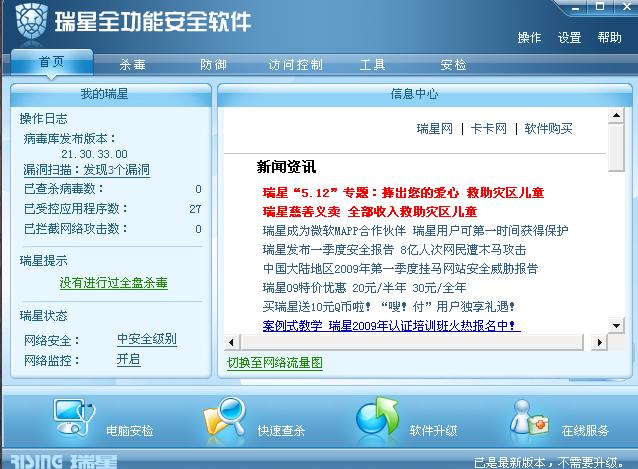Screen dimensions: 638x469
Task: Click the Rising lion shield logo
Action: coord(32,21)
